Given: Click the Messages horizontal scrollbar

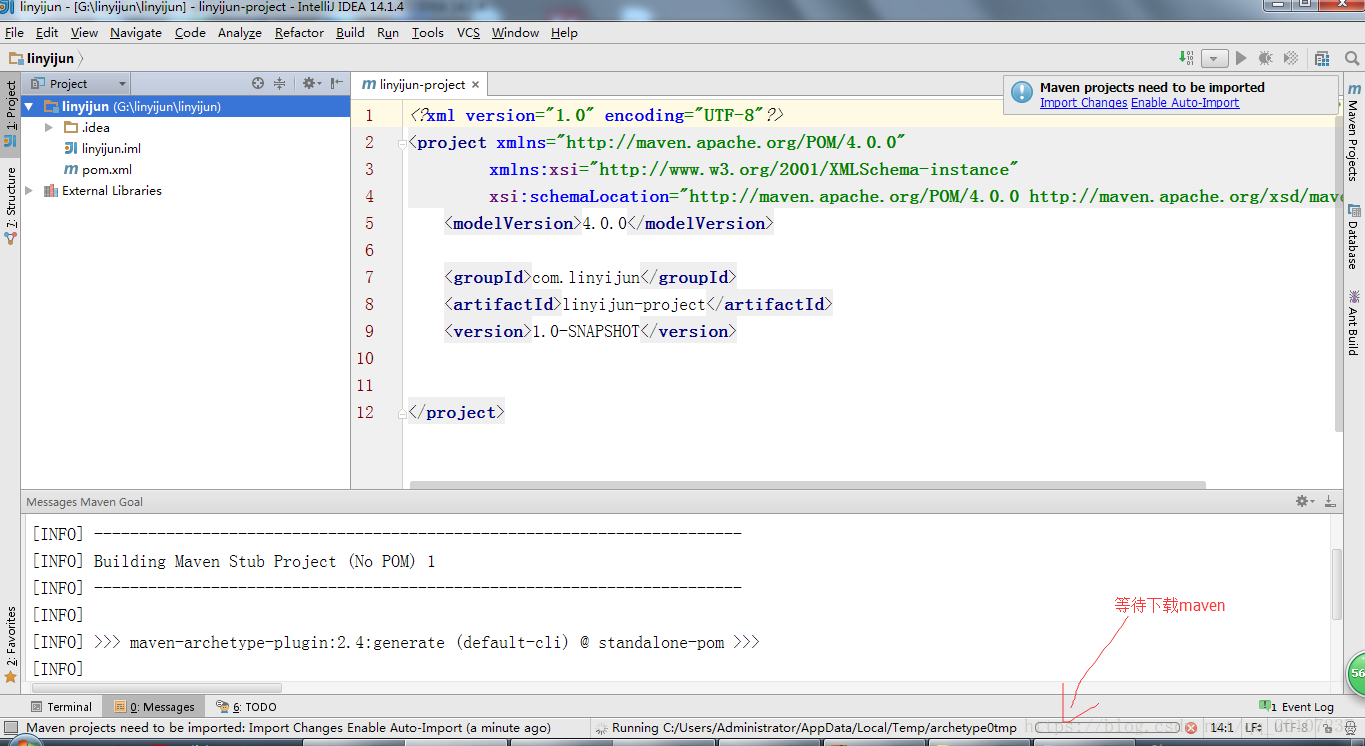Looking at the screenshot, I should [x=157, y=687].
